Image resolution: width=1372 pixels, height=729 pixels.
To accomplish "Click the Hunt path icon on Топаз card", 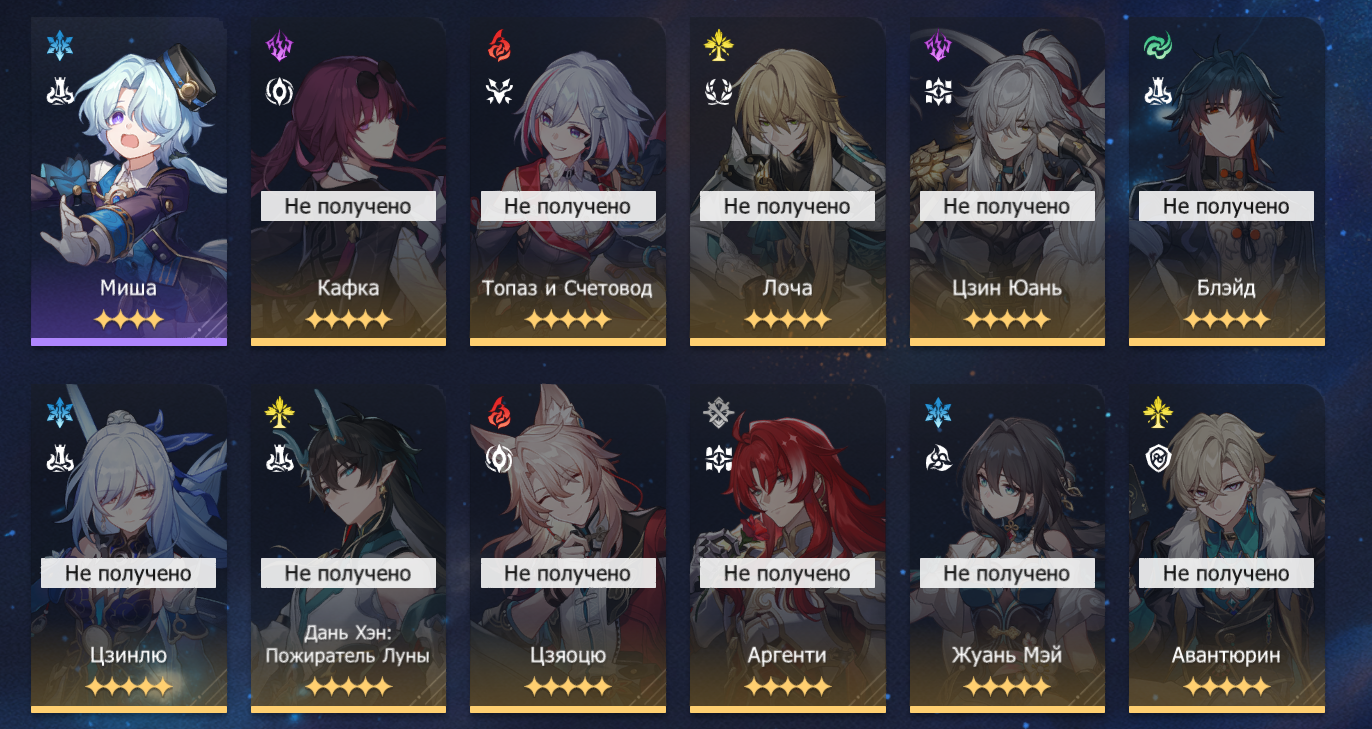I will click(x=498, y=92).
